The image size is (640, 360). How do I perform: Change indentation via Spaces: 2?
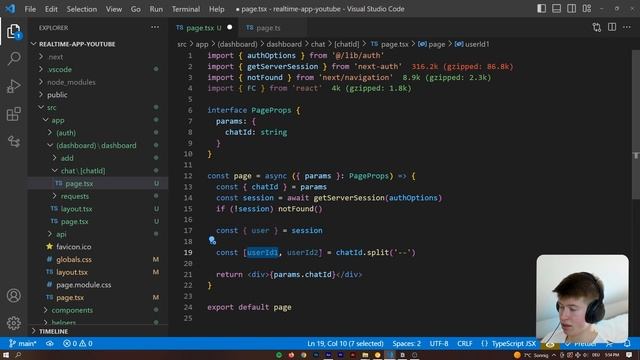(x=407, y=344)
